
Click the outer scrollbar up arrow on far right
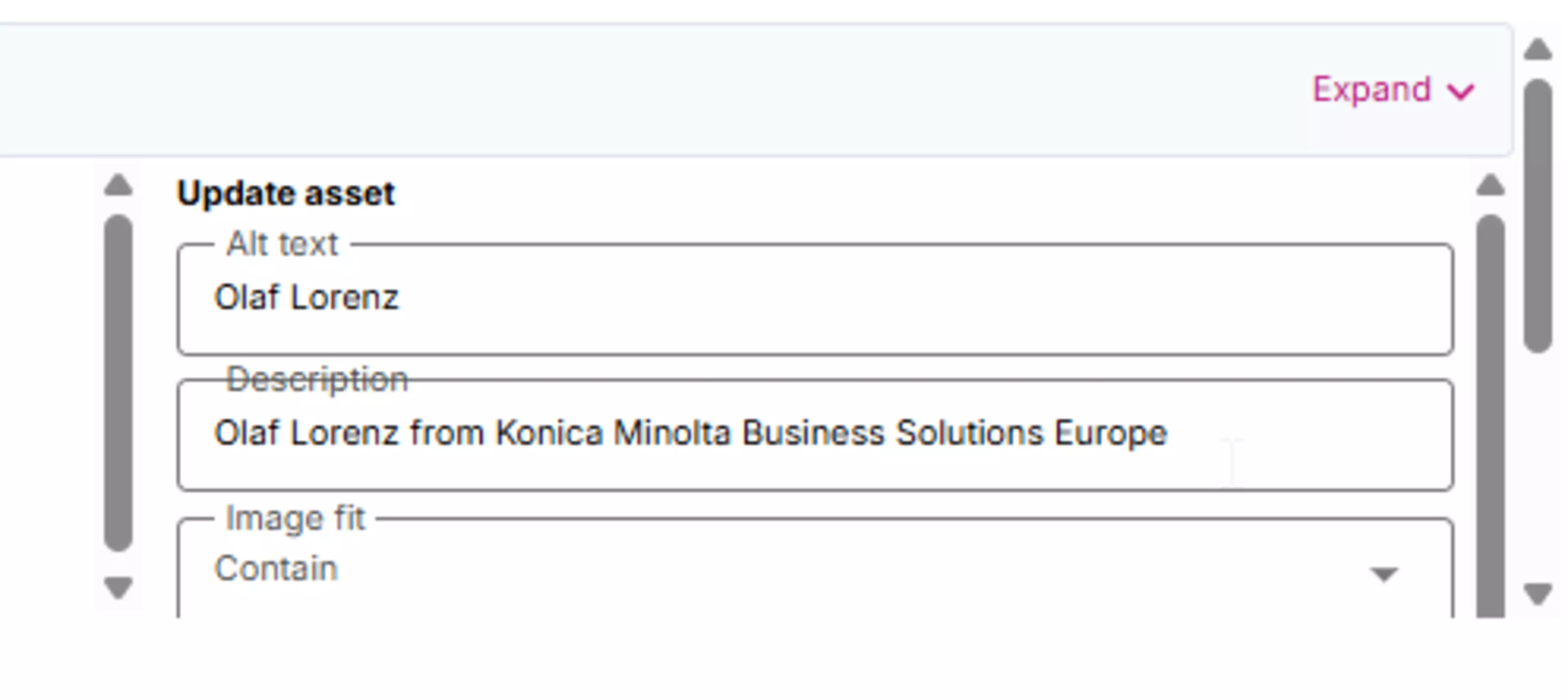(x=1537, y=49)
